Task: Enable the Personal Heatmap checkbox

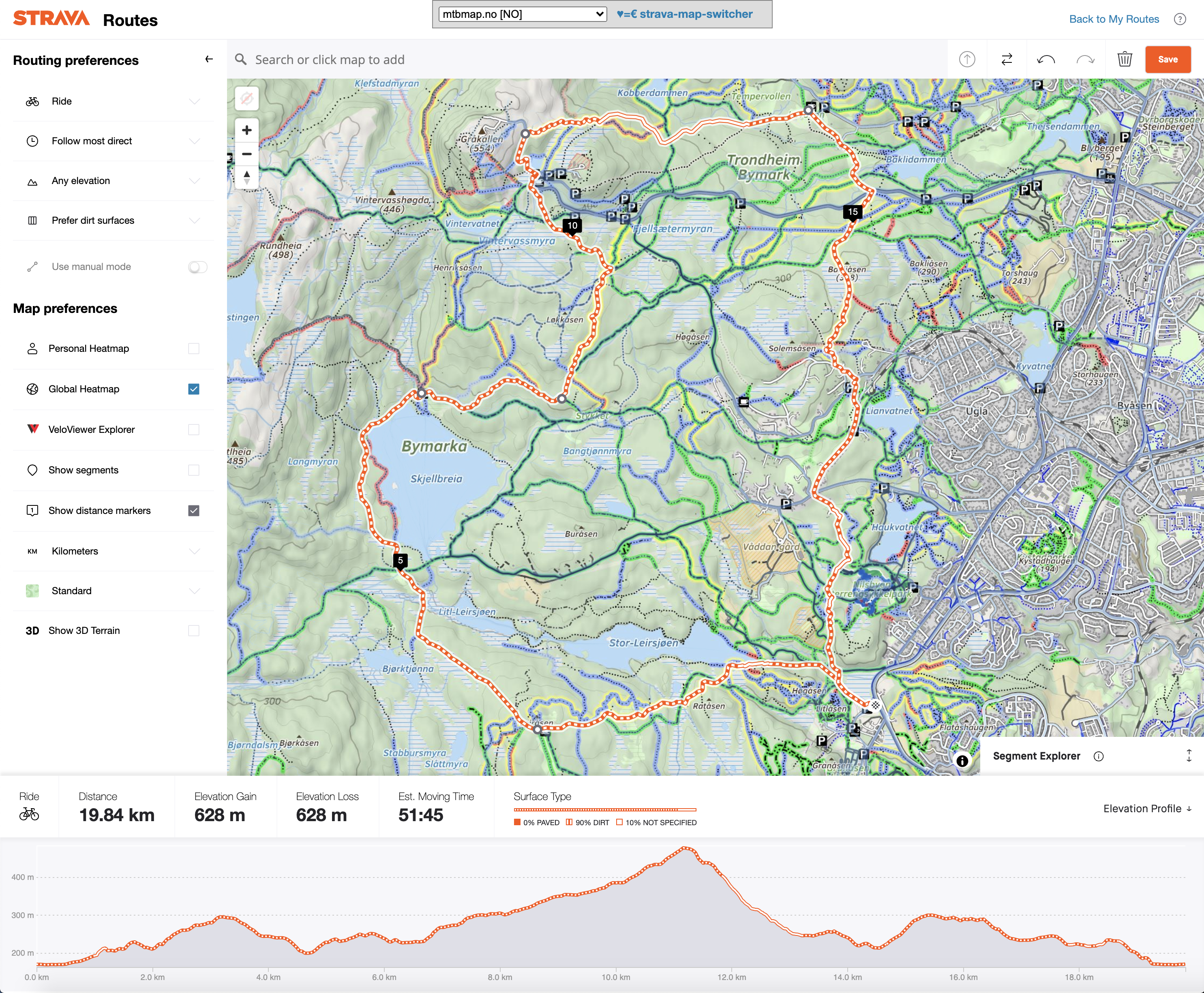Action: pos(194,348)
